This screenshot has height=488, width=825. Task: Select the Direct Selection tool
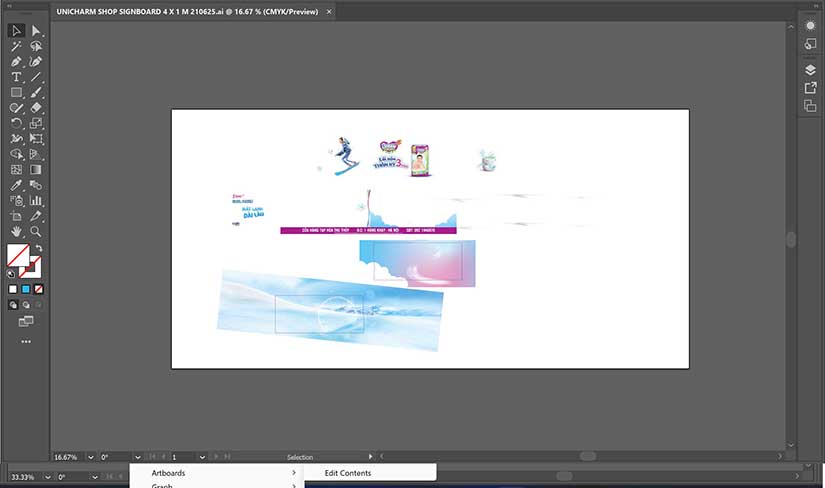coord(36,31)
